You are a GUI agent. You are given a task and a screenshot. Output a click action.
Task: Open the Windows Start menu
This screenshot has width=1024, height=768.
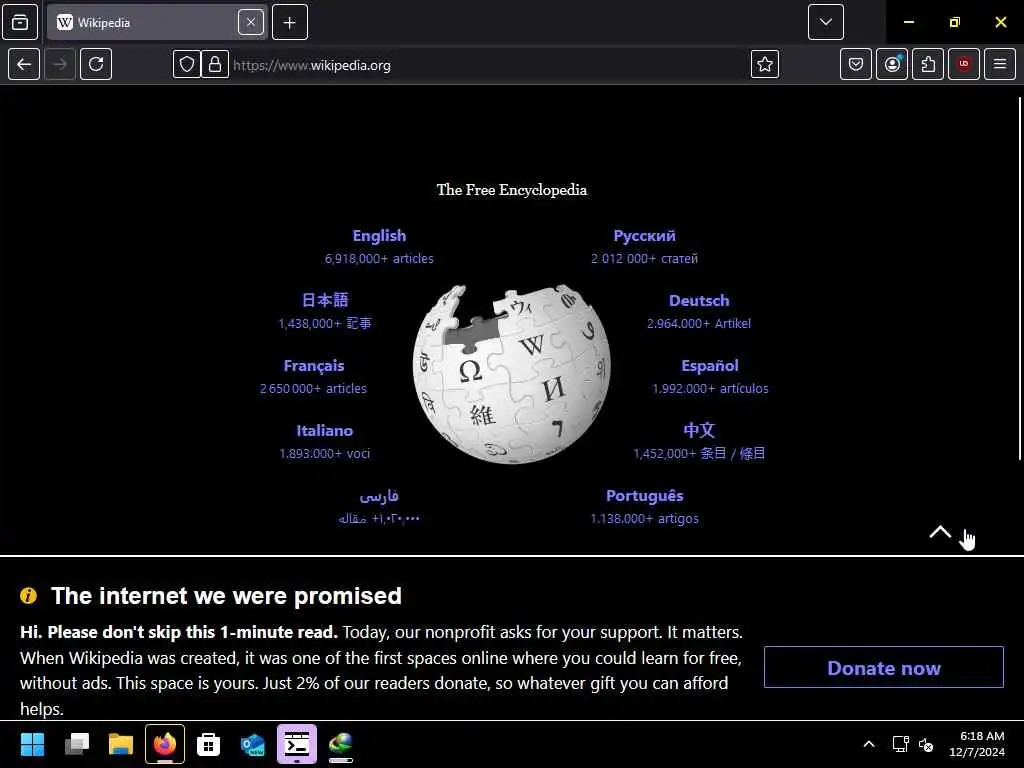point(32,744)
